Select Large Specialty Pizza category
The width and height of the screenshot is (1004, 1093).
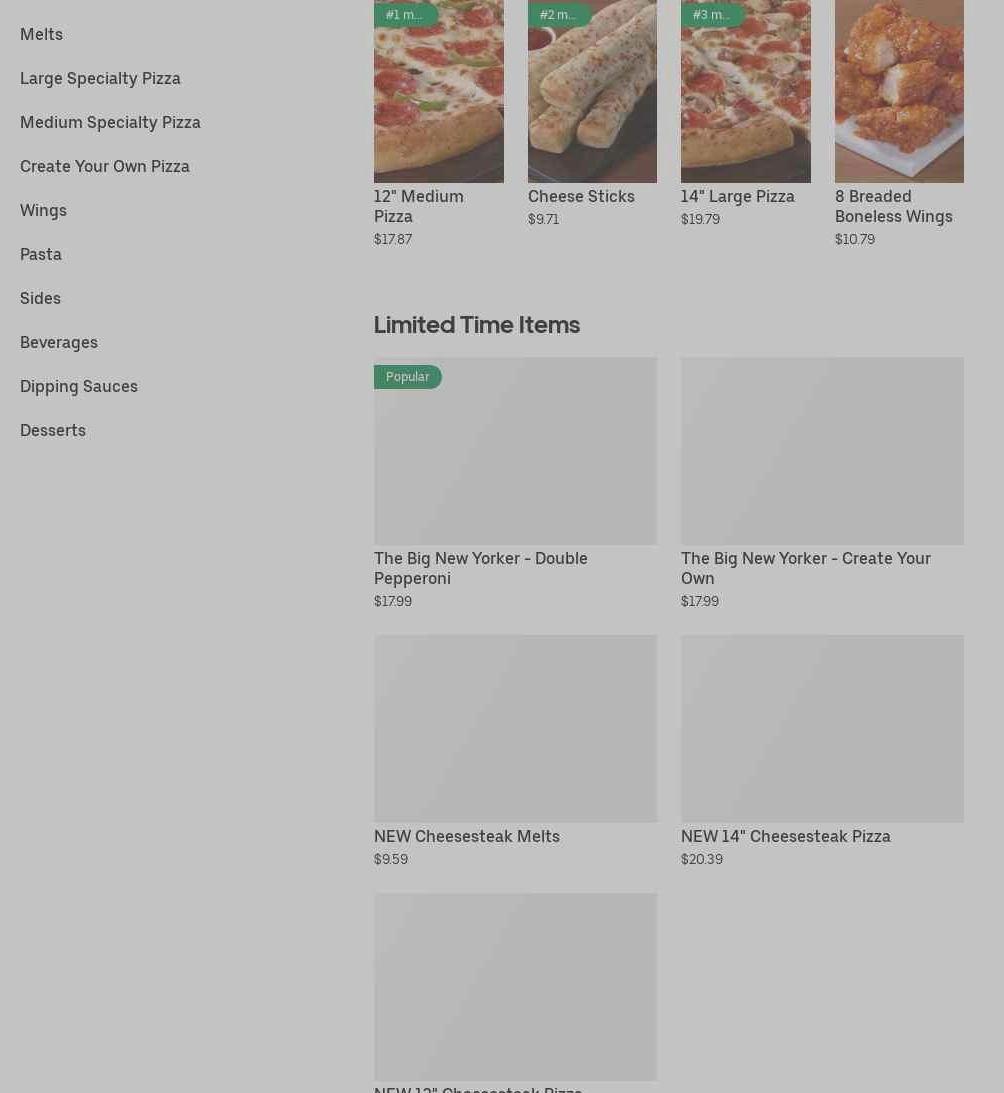pos(100,78)
